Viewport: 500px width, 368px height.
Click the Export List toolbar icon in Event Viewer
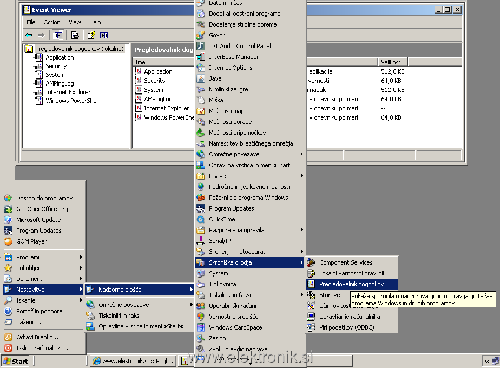pyautogui.click(x=75, y=35)
